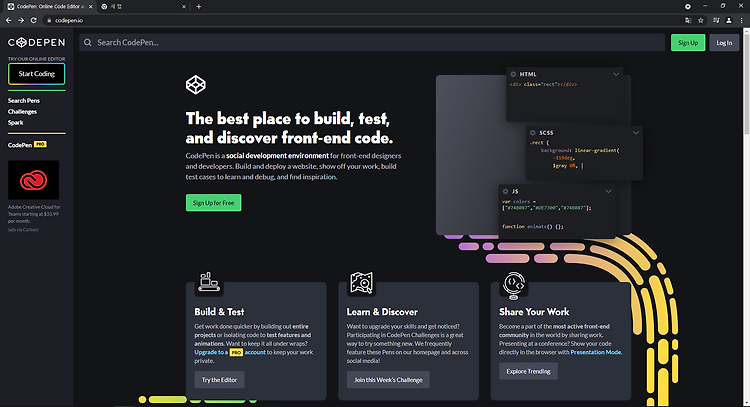This screenshot has height=407, width=750.
Task: Click the CodePen cube logo above headline
Action: [x=196, y=85]
